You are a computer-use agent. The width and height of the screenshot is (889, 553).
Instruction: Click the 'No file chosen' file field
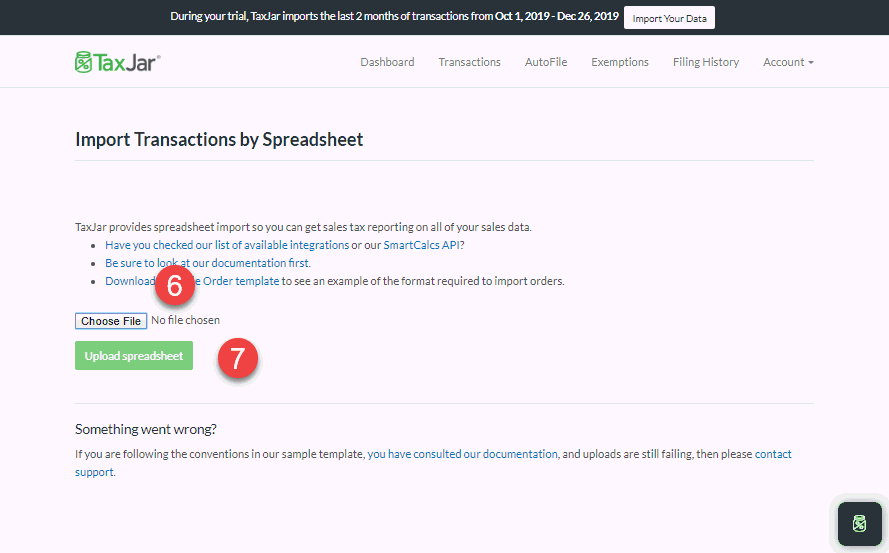click(186, 321)
